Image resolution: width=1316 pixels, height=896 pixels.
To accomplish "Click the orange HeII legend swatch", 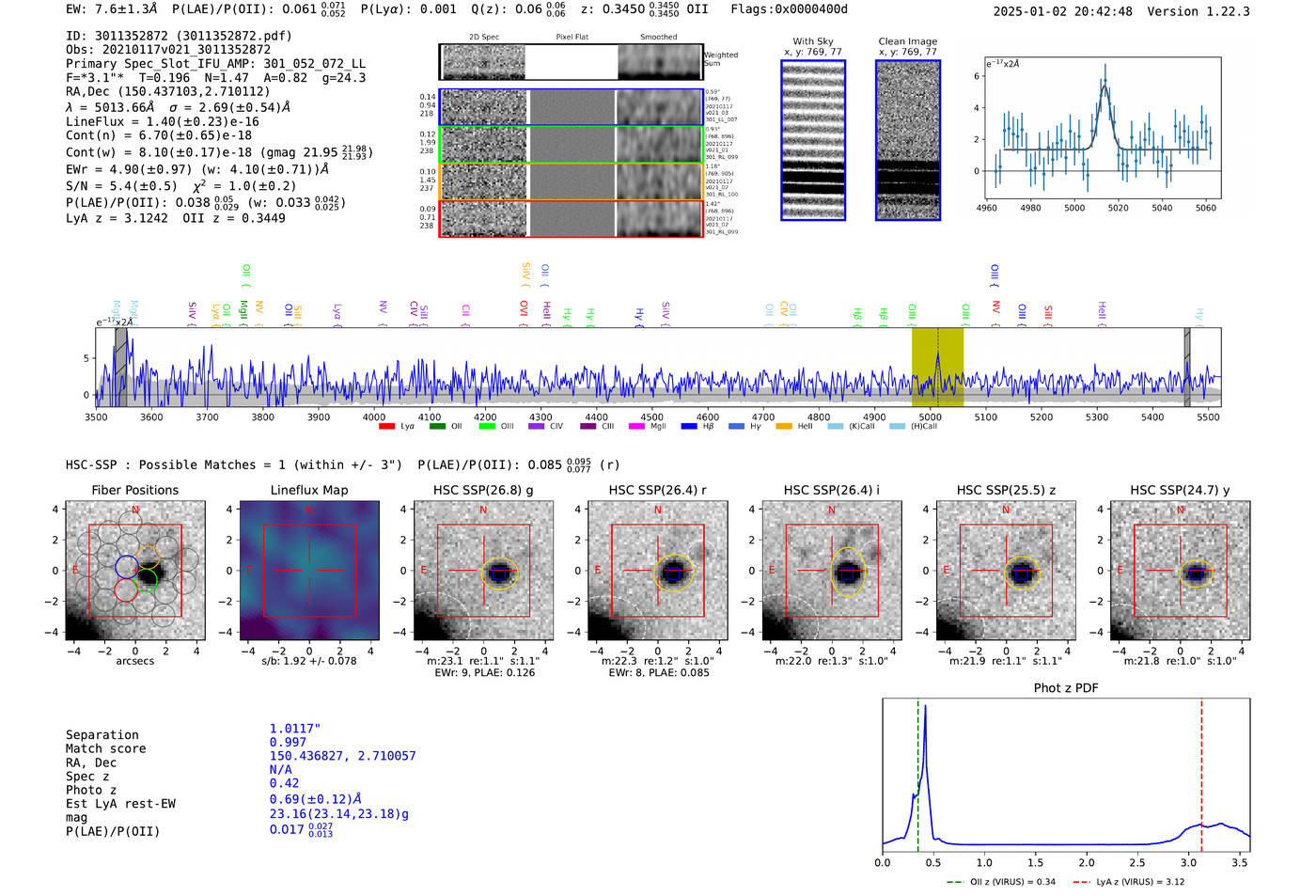I will 784,427.
